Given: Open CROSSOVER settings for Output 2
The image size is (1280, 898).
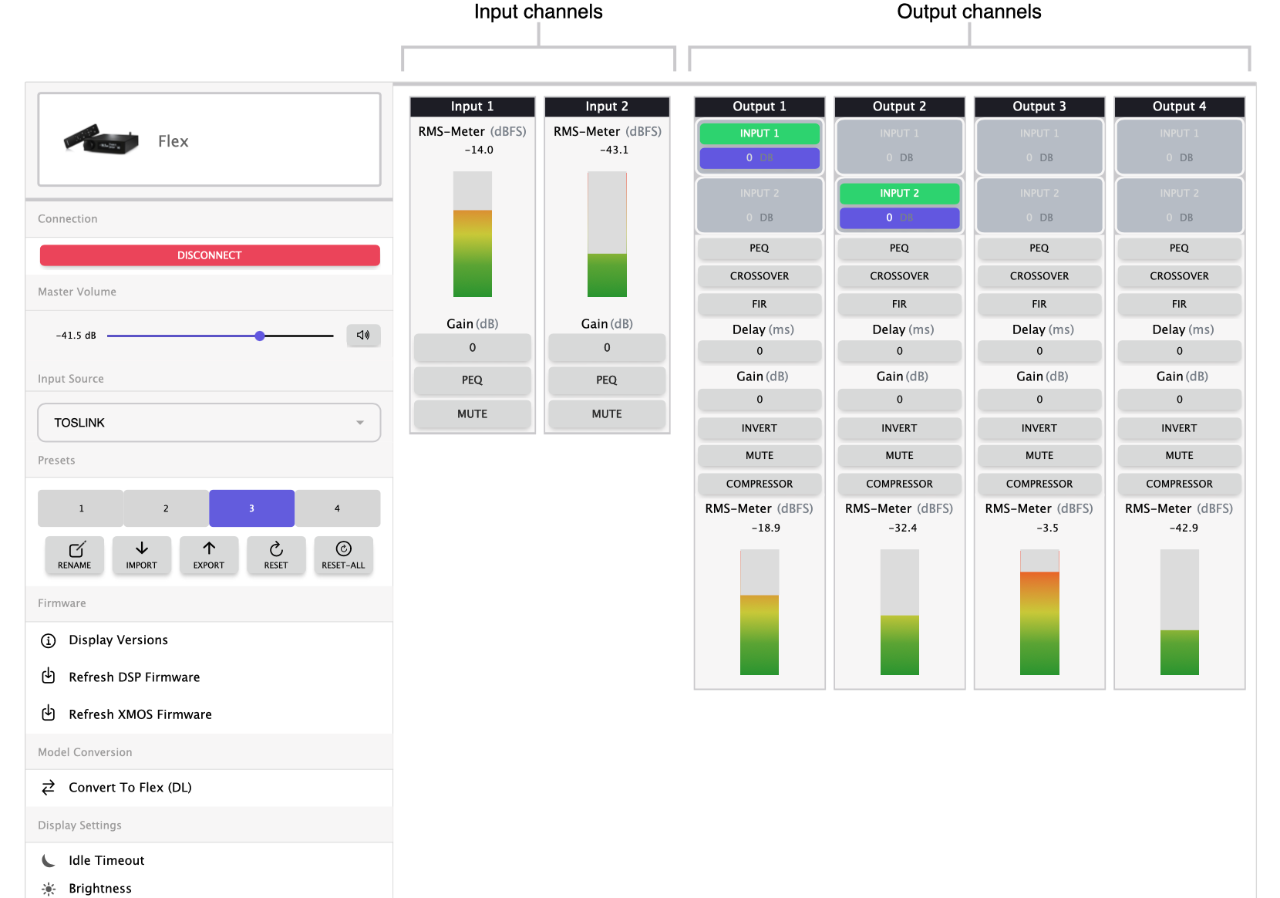Looking at the screenshot, I should tap(899, 276).
